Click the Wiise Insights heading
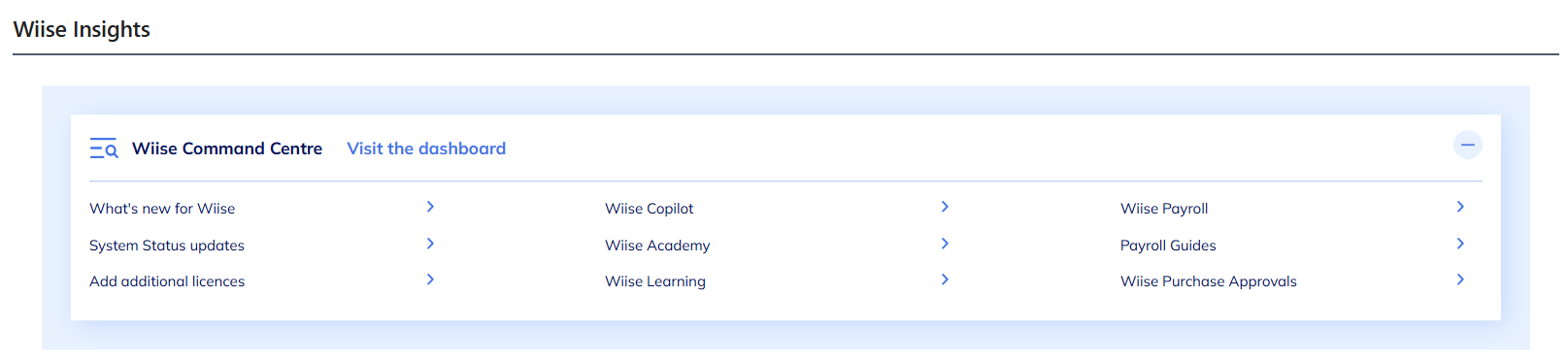The height and width of the screenshot is (362, 1568). point(82,29)
